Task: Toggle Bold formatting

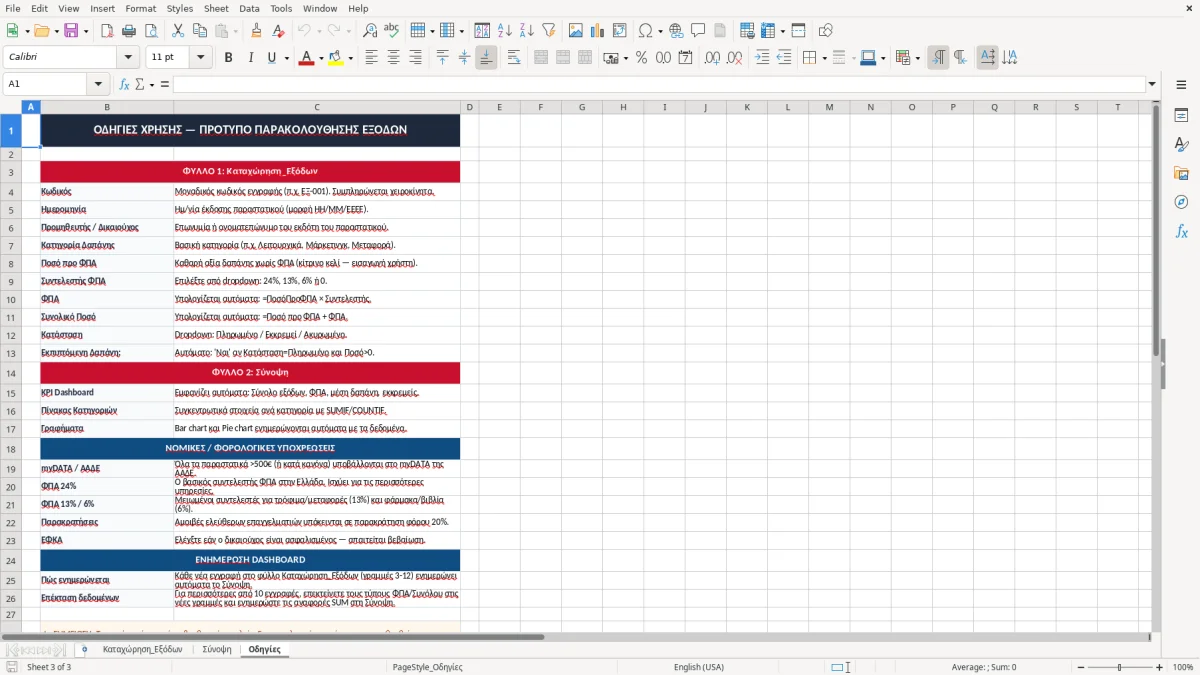Action: tap(228, 58)
